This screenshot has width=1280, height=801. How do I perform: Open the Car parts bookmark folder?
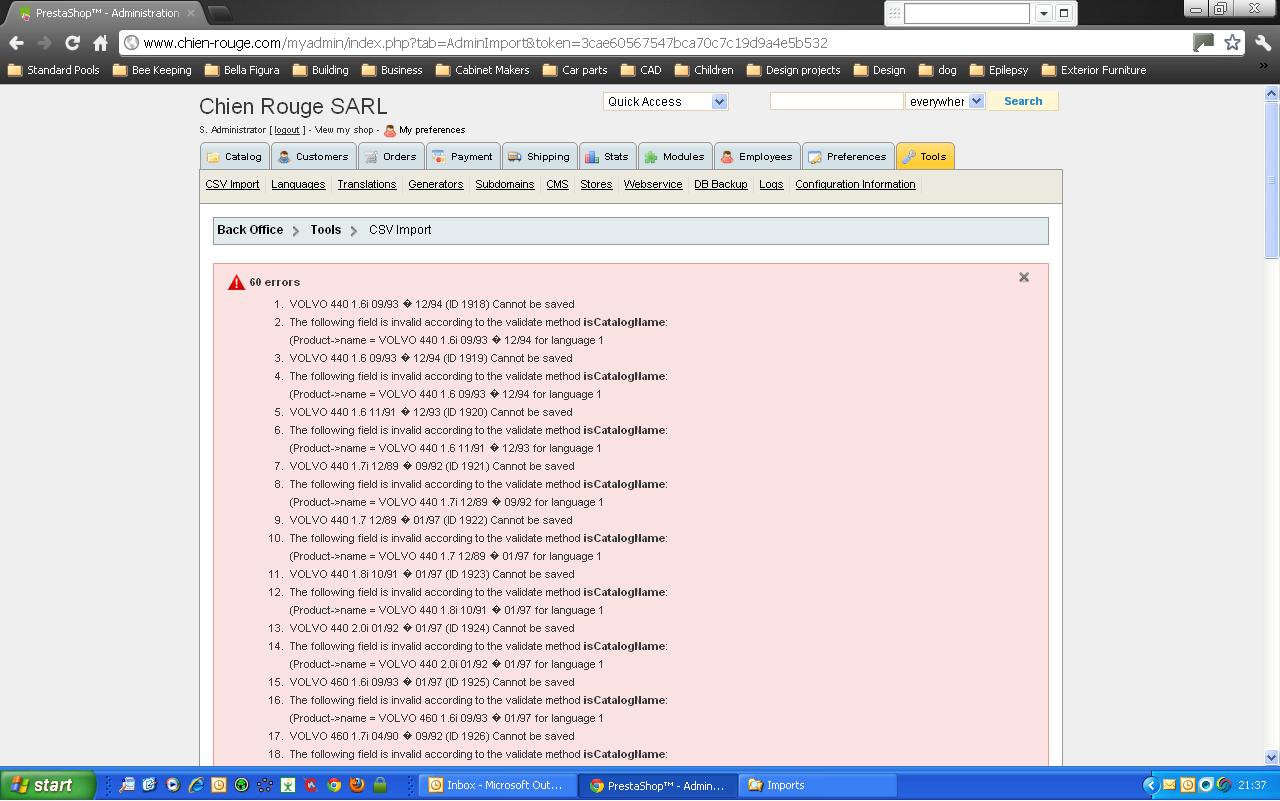click(575, 71)
